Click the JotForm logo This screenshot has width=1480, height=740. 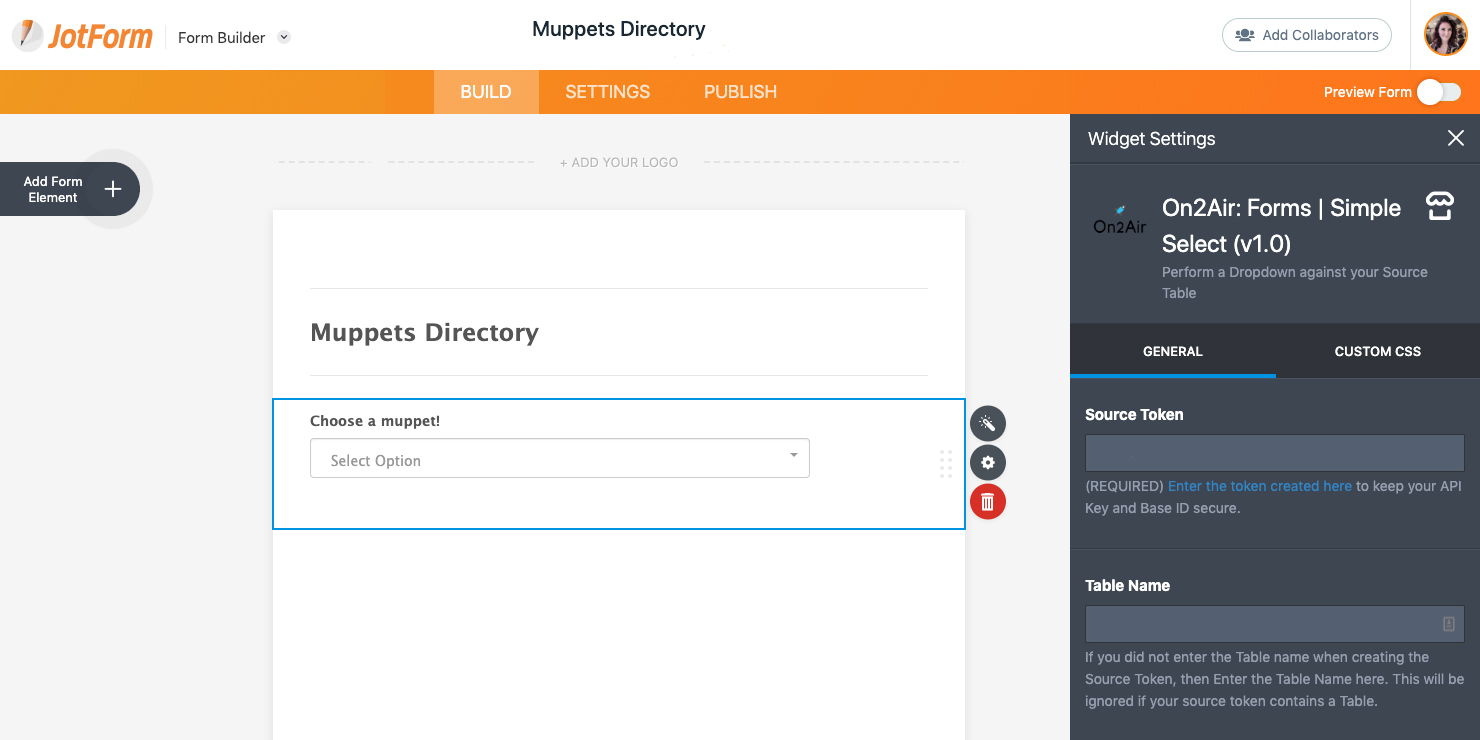tap(82, 36)
